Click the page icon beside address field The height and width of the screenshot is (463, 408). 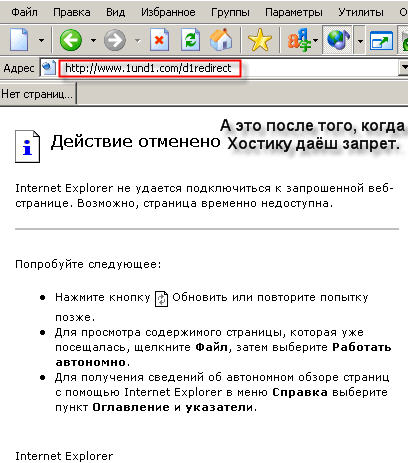coord(49,68)
